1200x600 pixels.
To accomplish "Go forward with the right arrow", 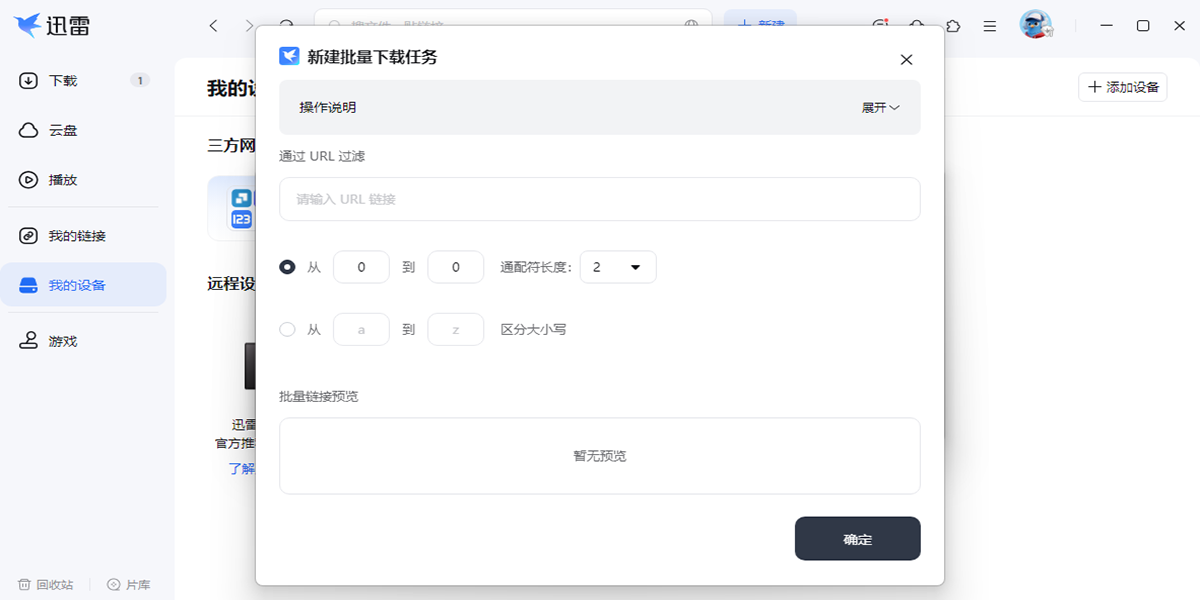I will (x=249, y=26).
